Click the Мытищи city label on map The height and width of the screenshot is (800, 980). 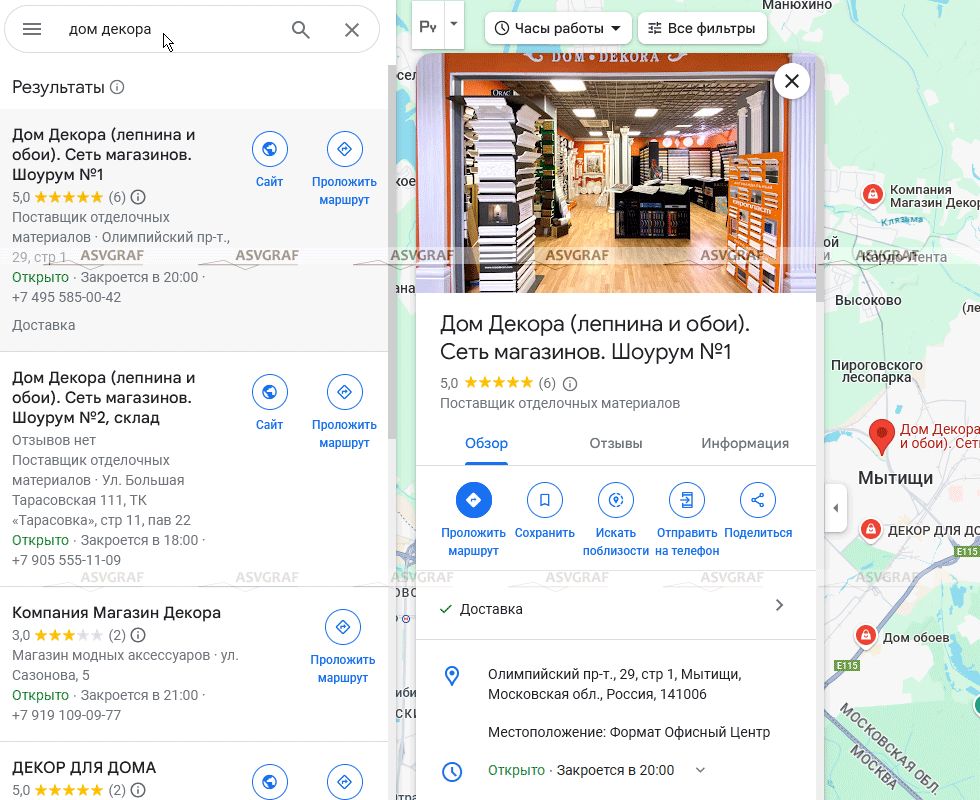(x=895, y=478)
